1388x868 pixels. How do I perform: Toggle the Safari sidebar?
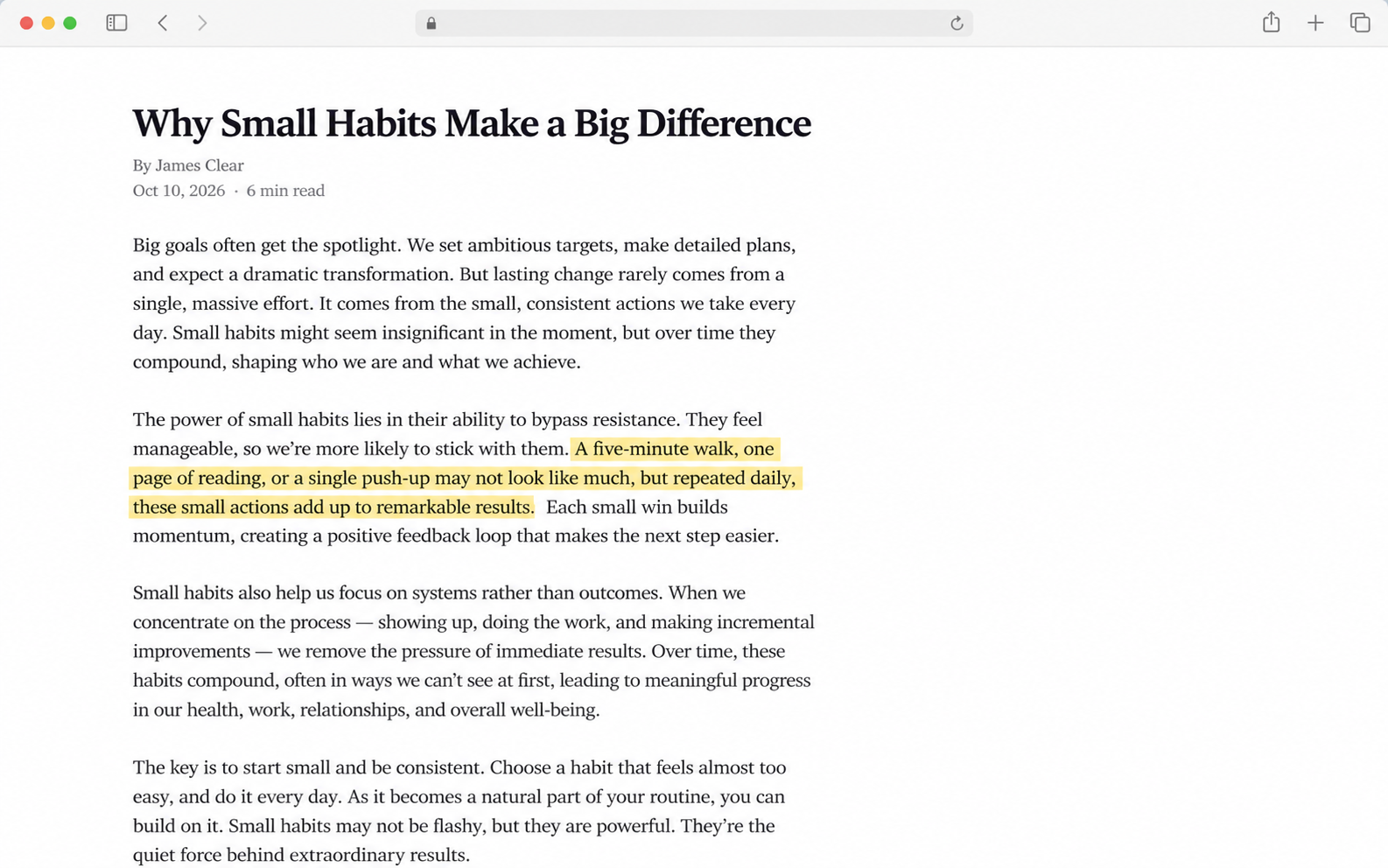[116, 23]
